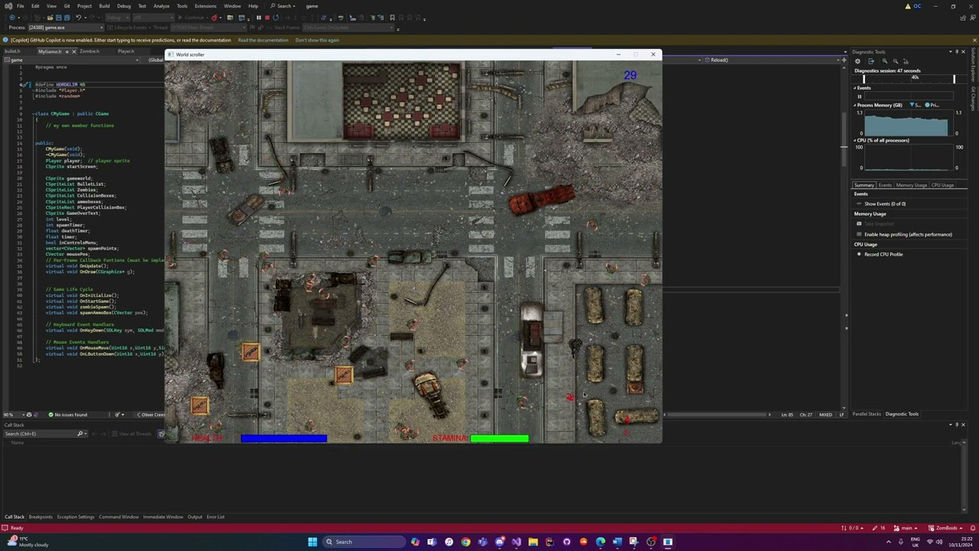Viewport: 979px width, 551px height.
Task: Toggle Lifecycle Events in debug toolbar
Action: [129, 27]
